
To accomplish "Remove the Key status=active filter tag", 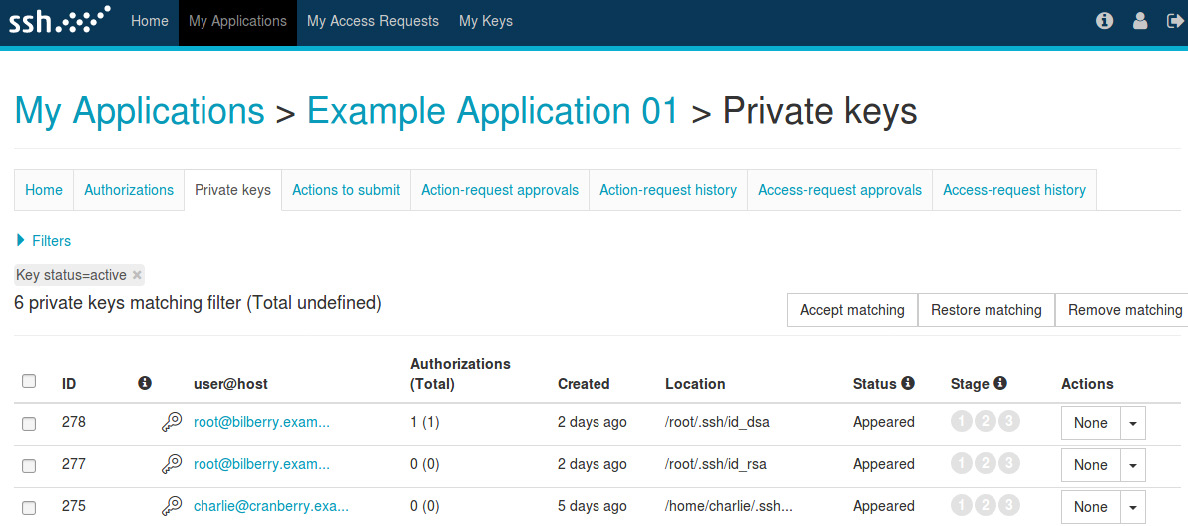I will point(136,275).
